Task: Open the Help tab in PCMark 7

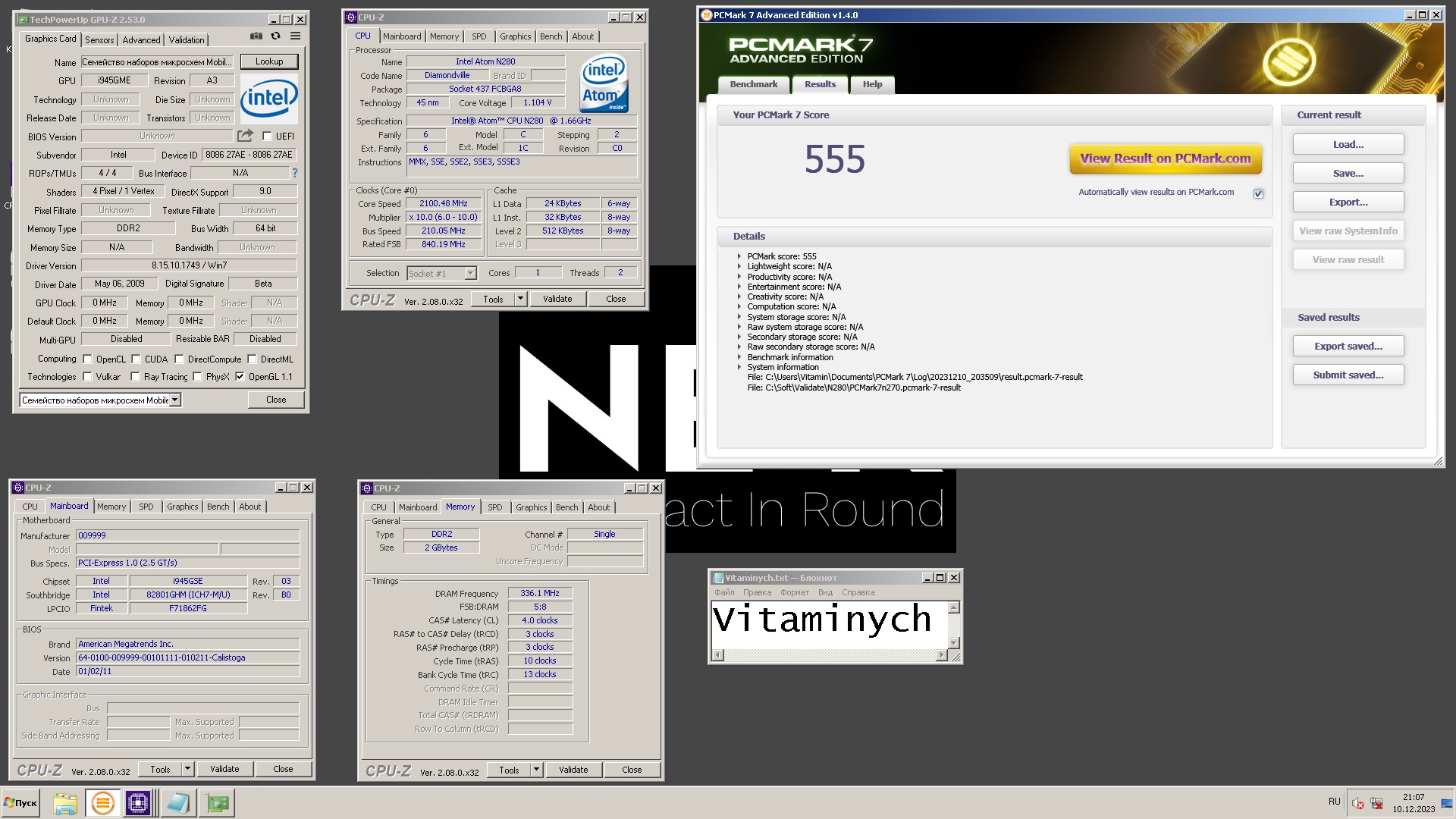Action: 872,84
